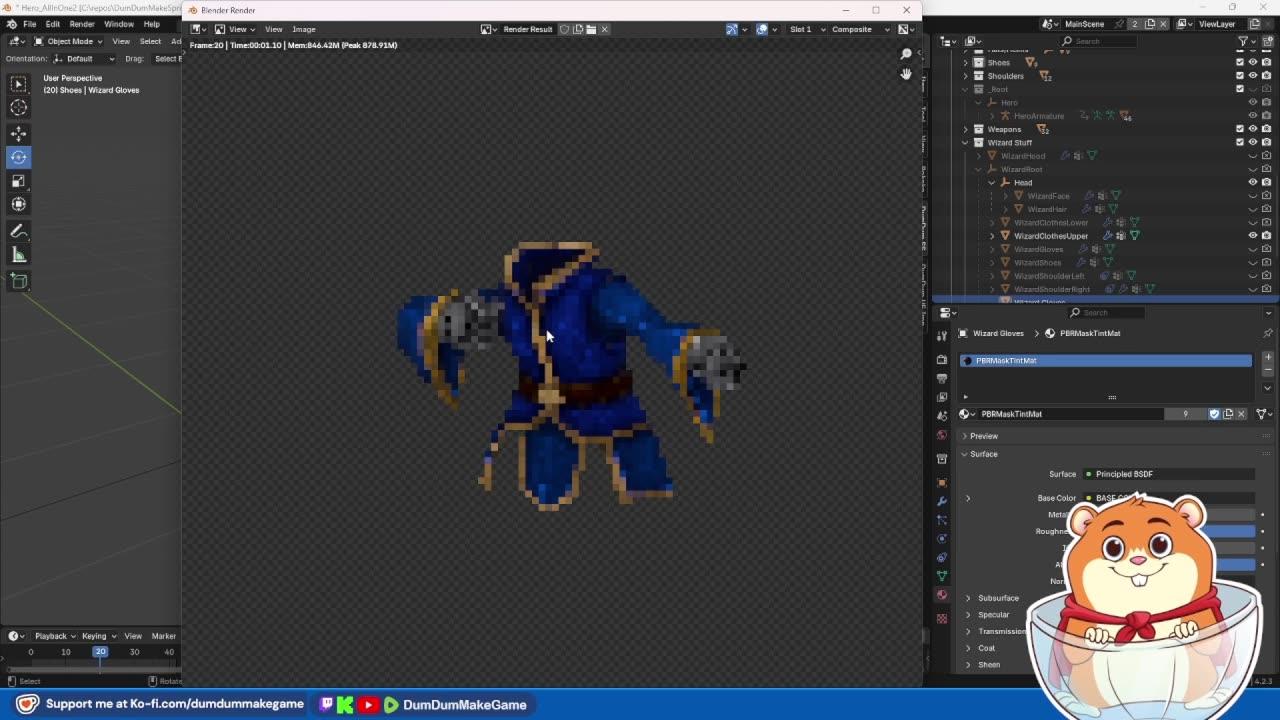Image resolution: width=1280 pixels, height=720 pixels.
Task: Open the Object Data properties tab
Action: pyautogui.click(x=942, y=576)
